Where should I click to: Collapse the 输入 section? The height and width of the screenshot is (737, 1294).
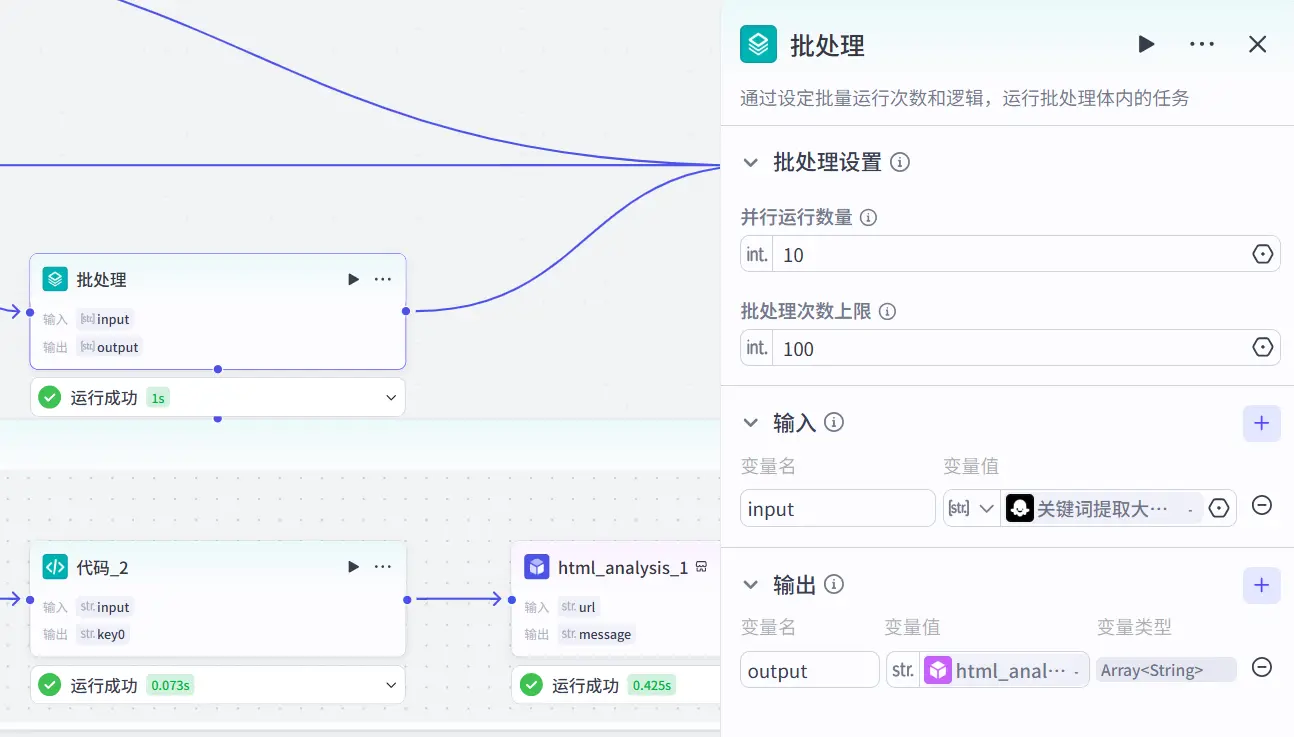point(752,422)
